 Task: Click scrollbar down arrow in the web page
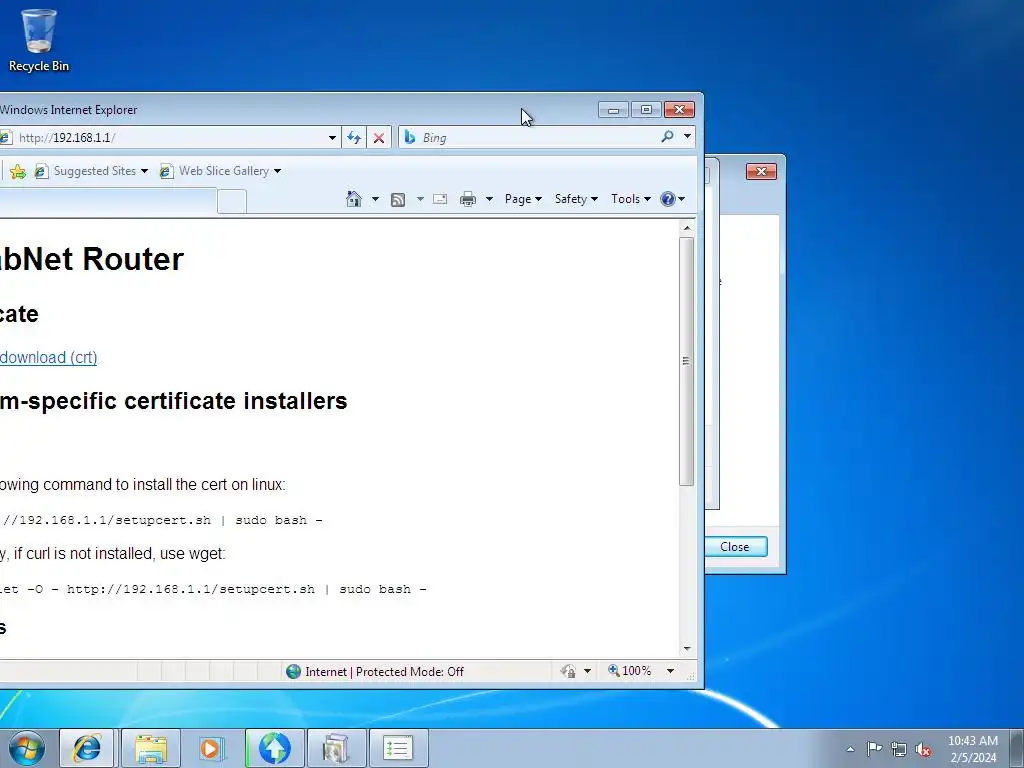pos(686,648)
